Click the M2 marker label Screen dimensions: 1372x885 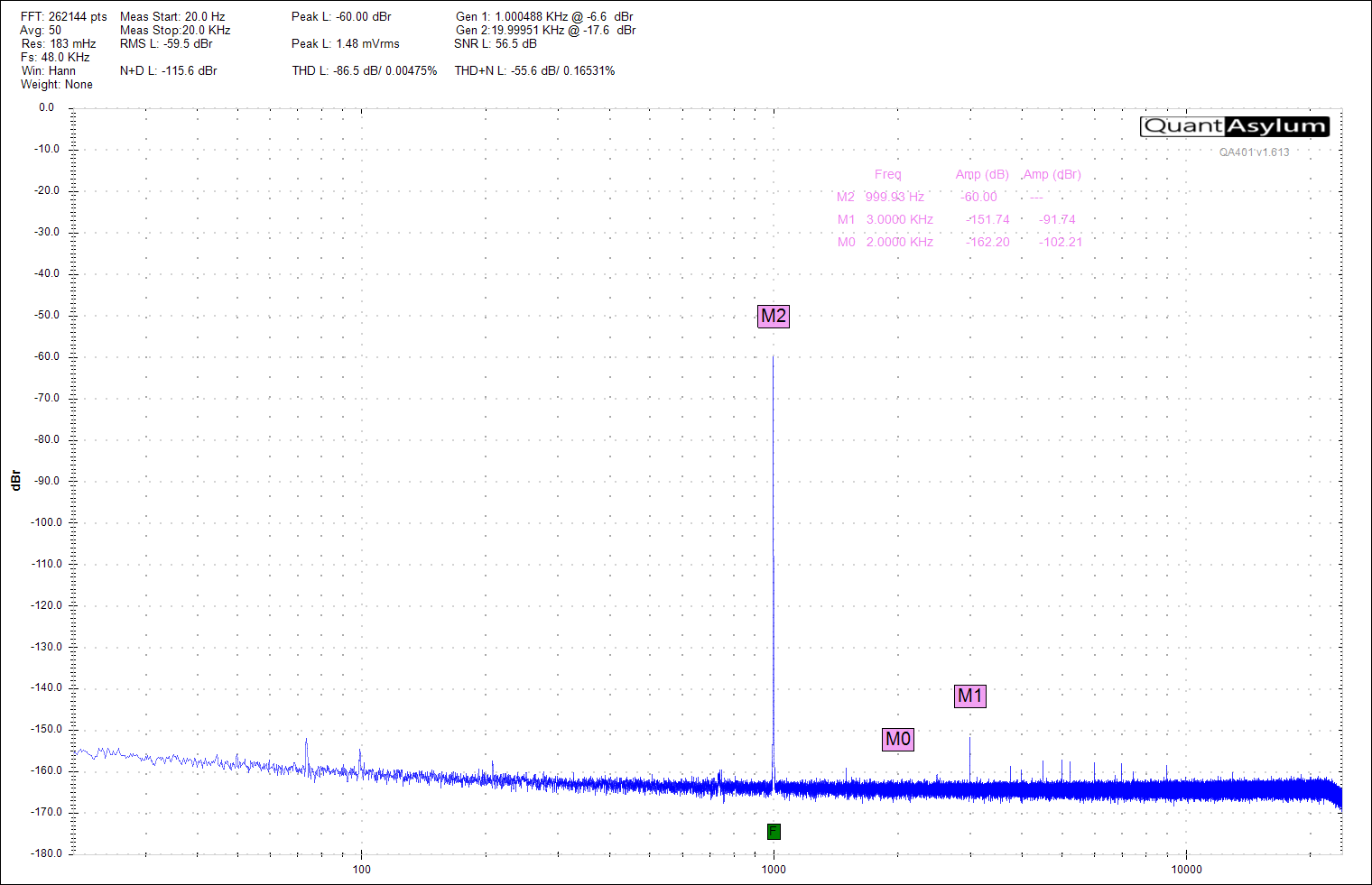tap(774, 316)
